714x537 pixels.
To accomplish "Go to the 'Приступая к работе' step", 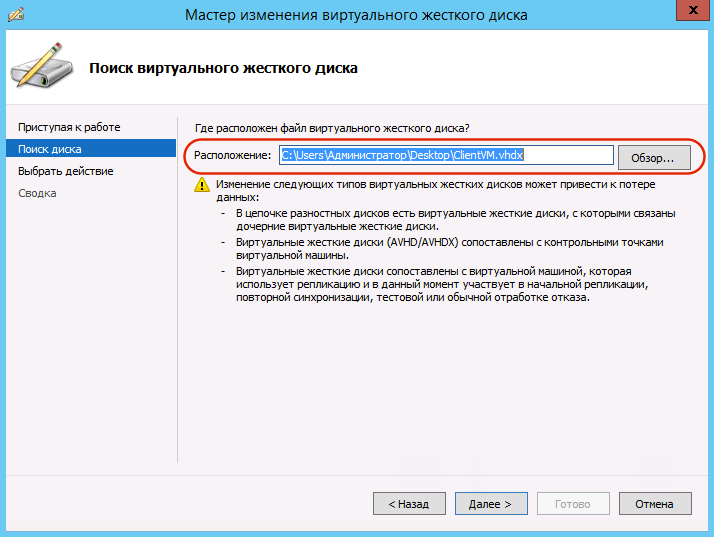I will [x=69, y=127].
